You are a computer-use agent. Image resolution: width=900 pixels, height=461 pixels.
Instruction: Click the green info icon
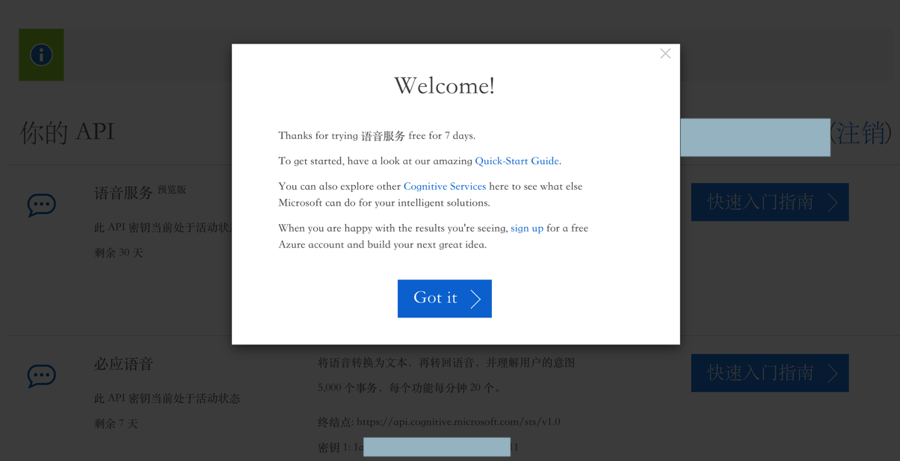(x=41, y=55)
